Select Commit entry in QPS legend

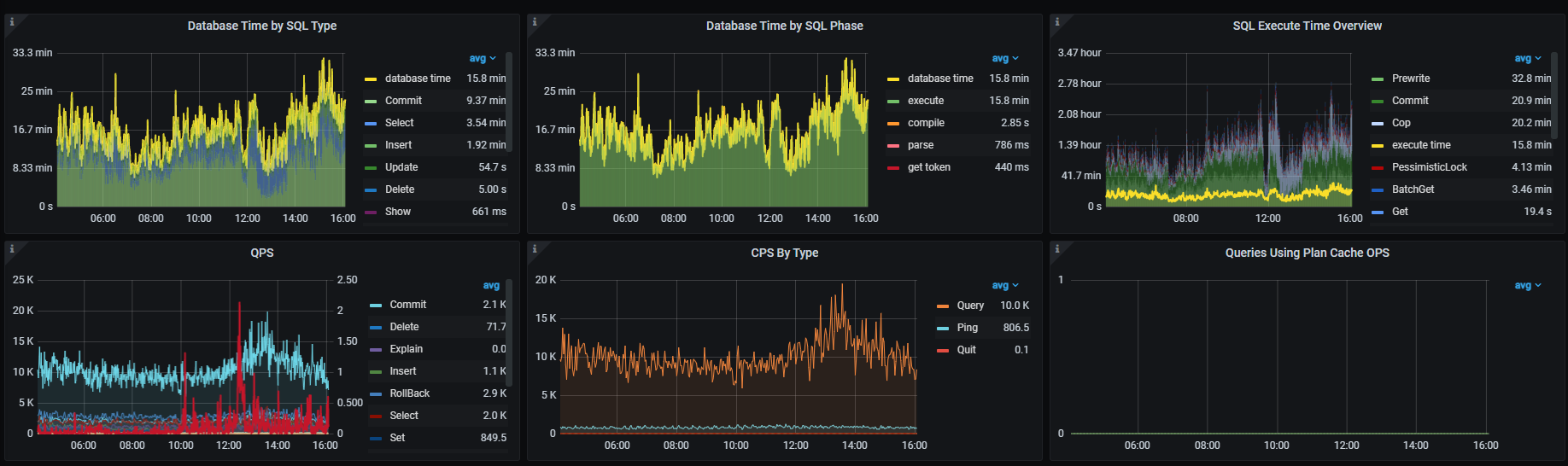pyautogui.click(x=408, y=305)
